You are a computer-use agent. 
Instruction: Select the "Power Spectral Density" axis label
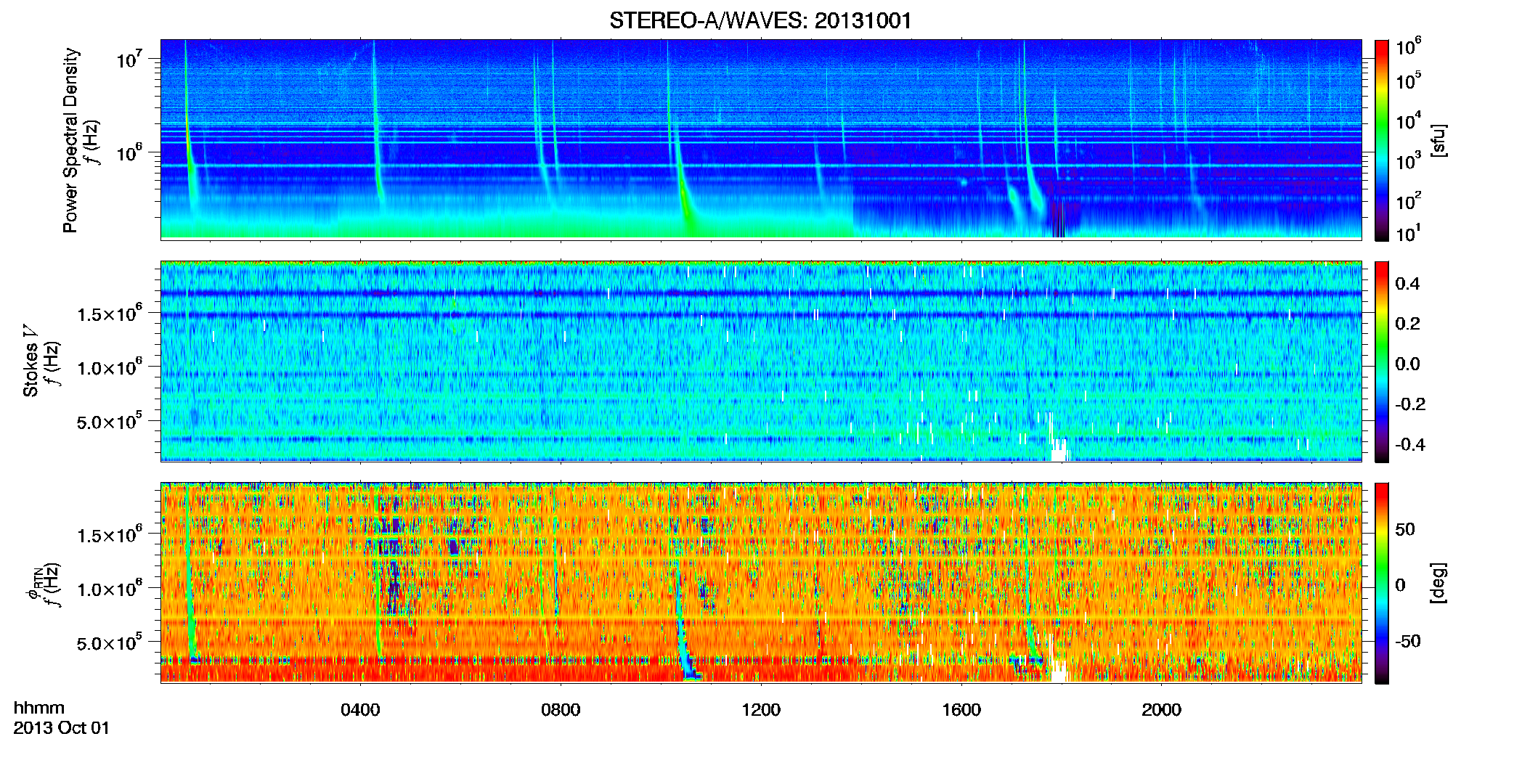click(x=70, y=140)
